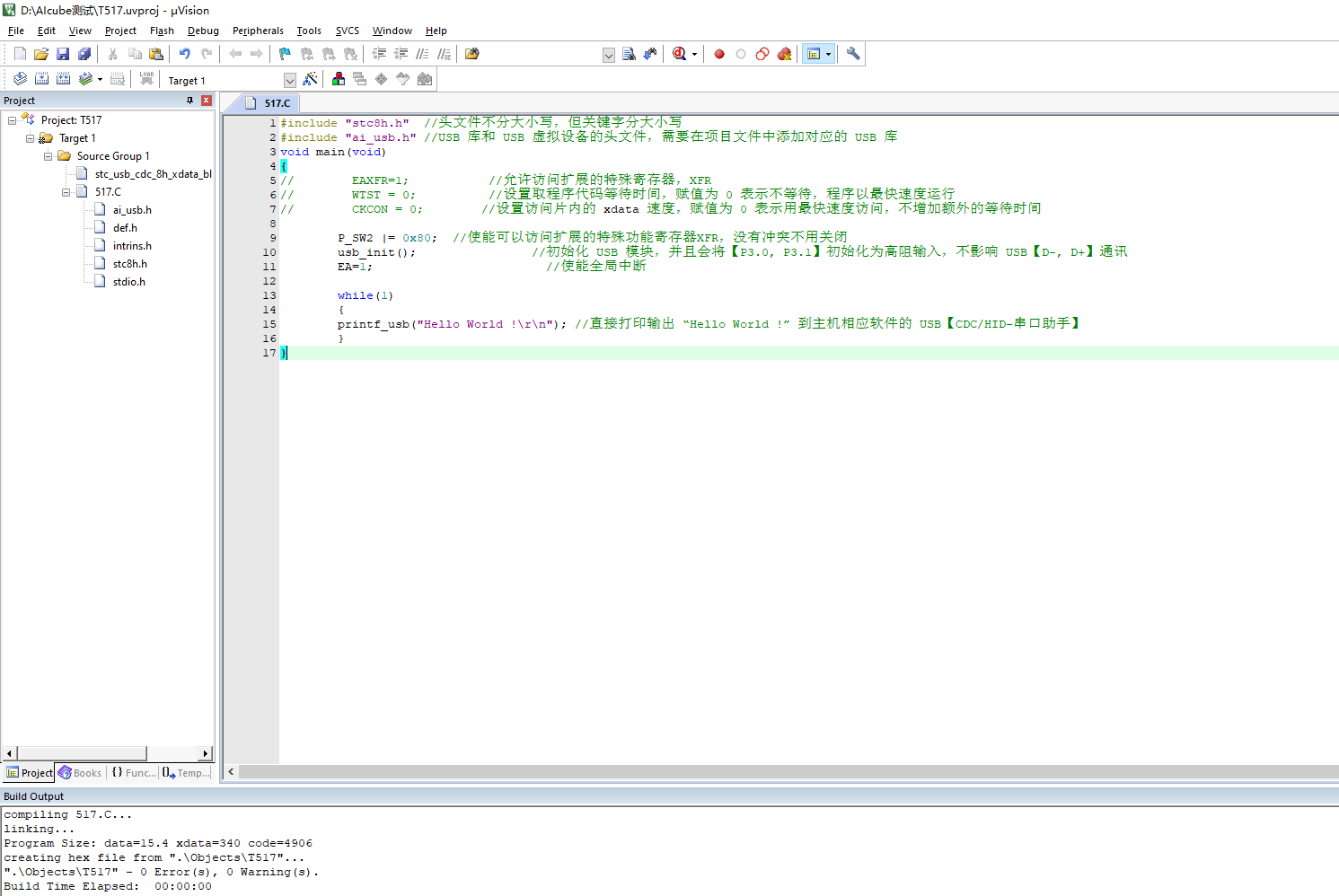Save the current file
1339x896 pixels.
click(63, 54)
